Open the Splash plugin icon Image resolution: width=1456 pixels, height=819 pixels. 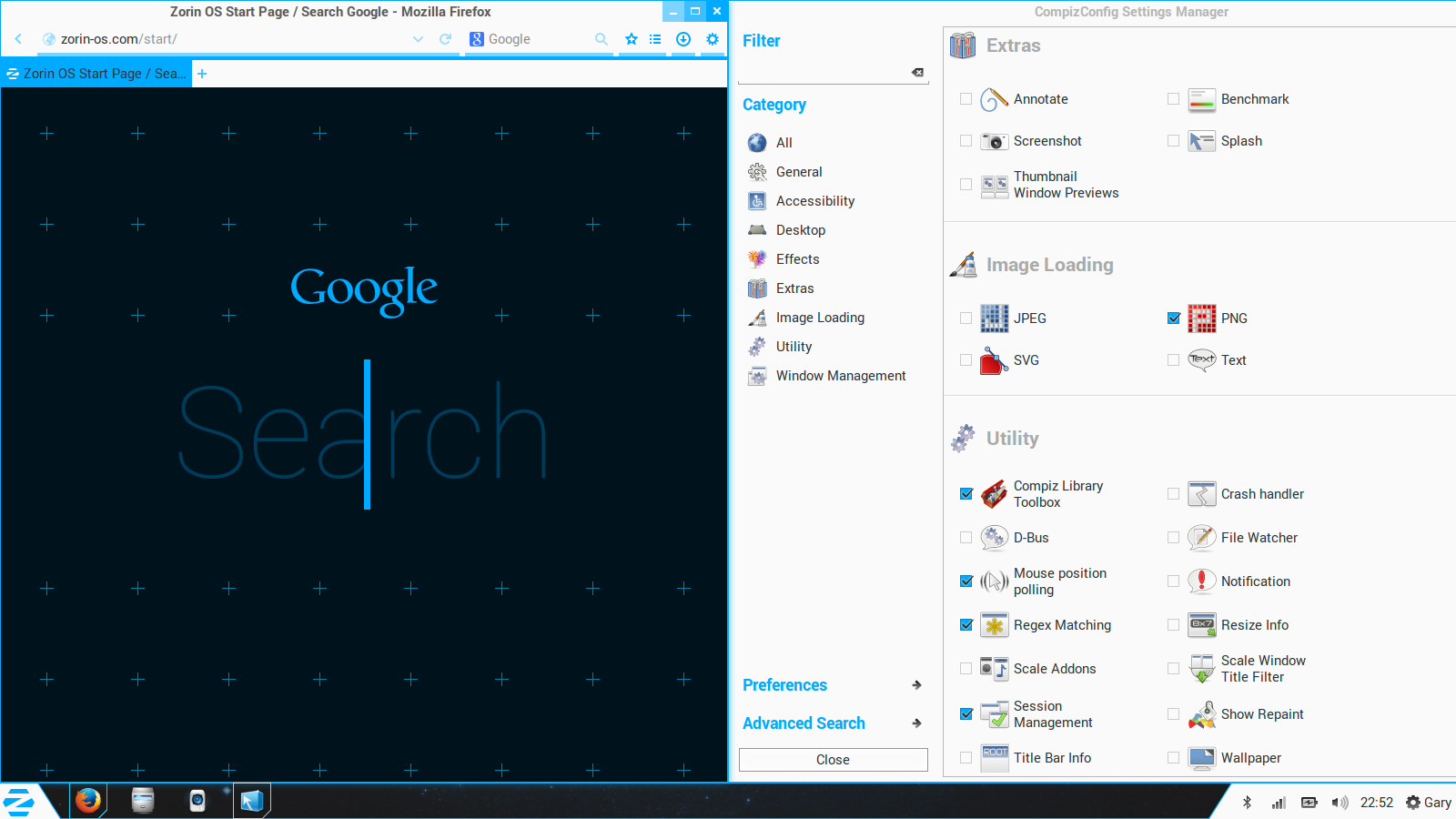(x=1201, y=141)
